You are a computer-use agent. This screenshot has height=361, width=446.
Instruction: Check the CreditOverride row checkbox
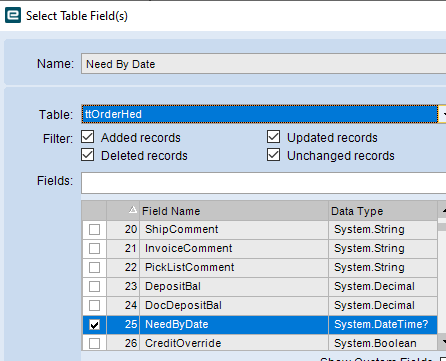pyautogui.click(x=94, y=343)
